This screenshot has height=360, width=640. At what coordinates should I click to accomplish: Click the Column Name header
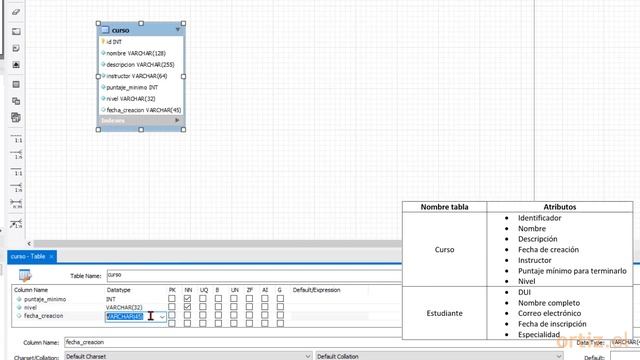tap(31, 290)
